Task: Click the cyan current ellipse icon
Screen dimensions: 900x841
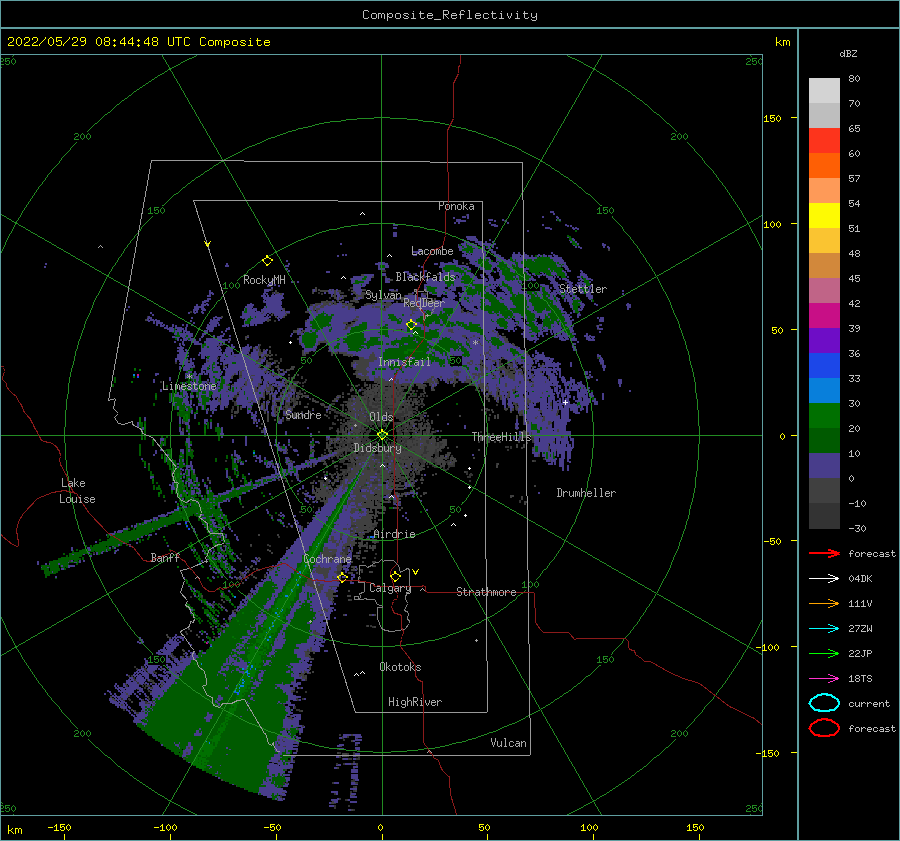Action: 824,703
